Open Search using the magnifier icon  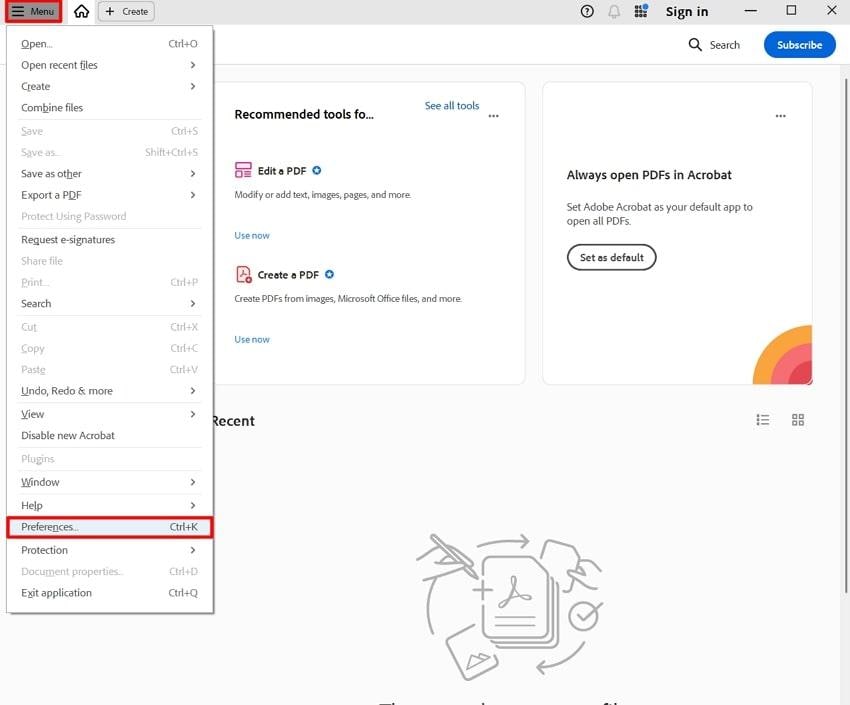[696, 45]
